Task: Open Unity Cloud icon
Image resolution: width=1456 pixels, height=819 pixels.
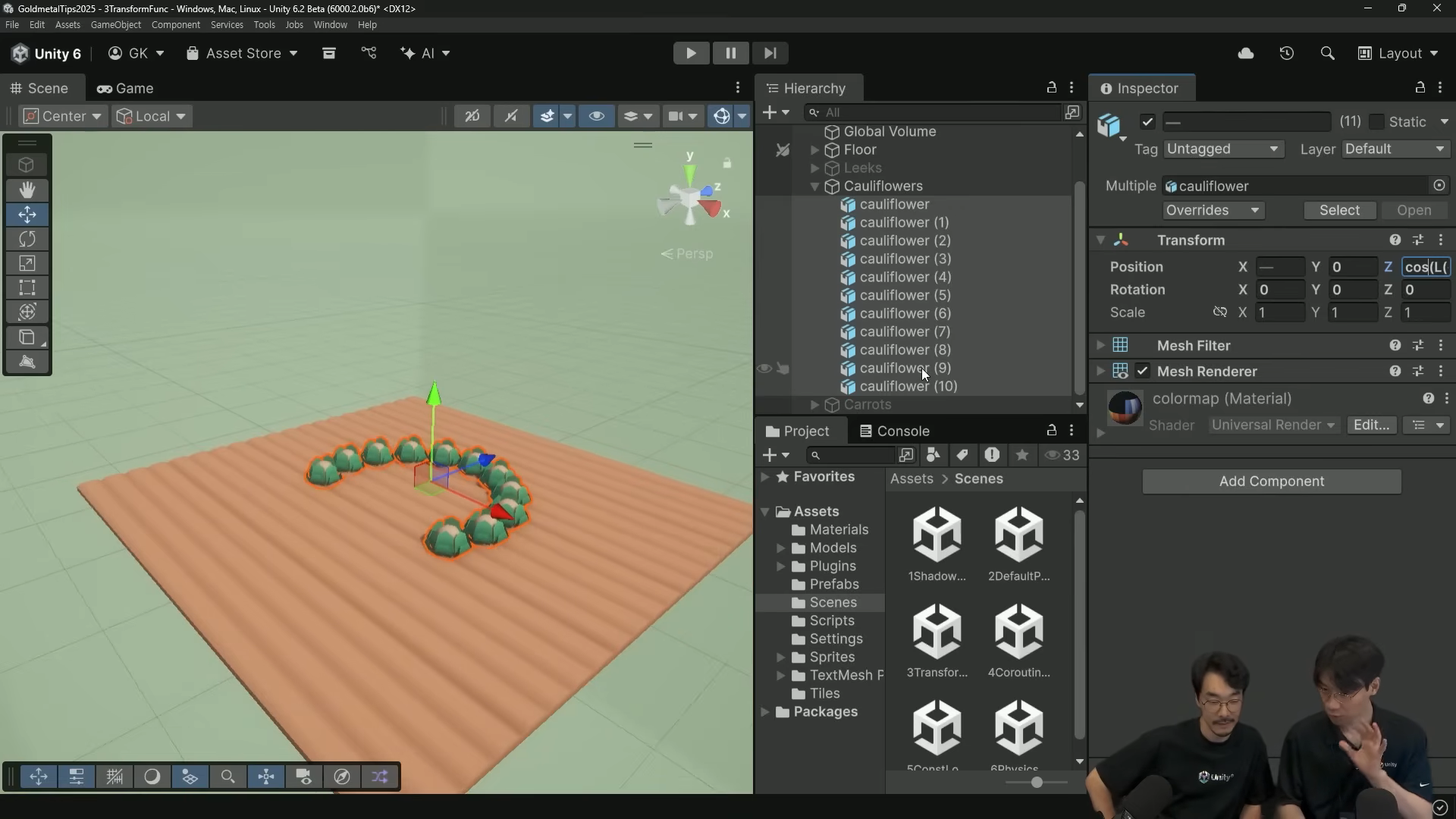Action: (1246, 53)
